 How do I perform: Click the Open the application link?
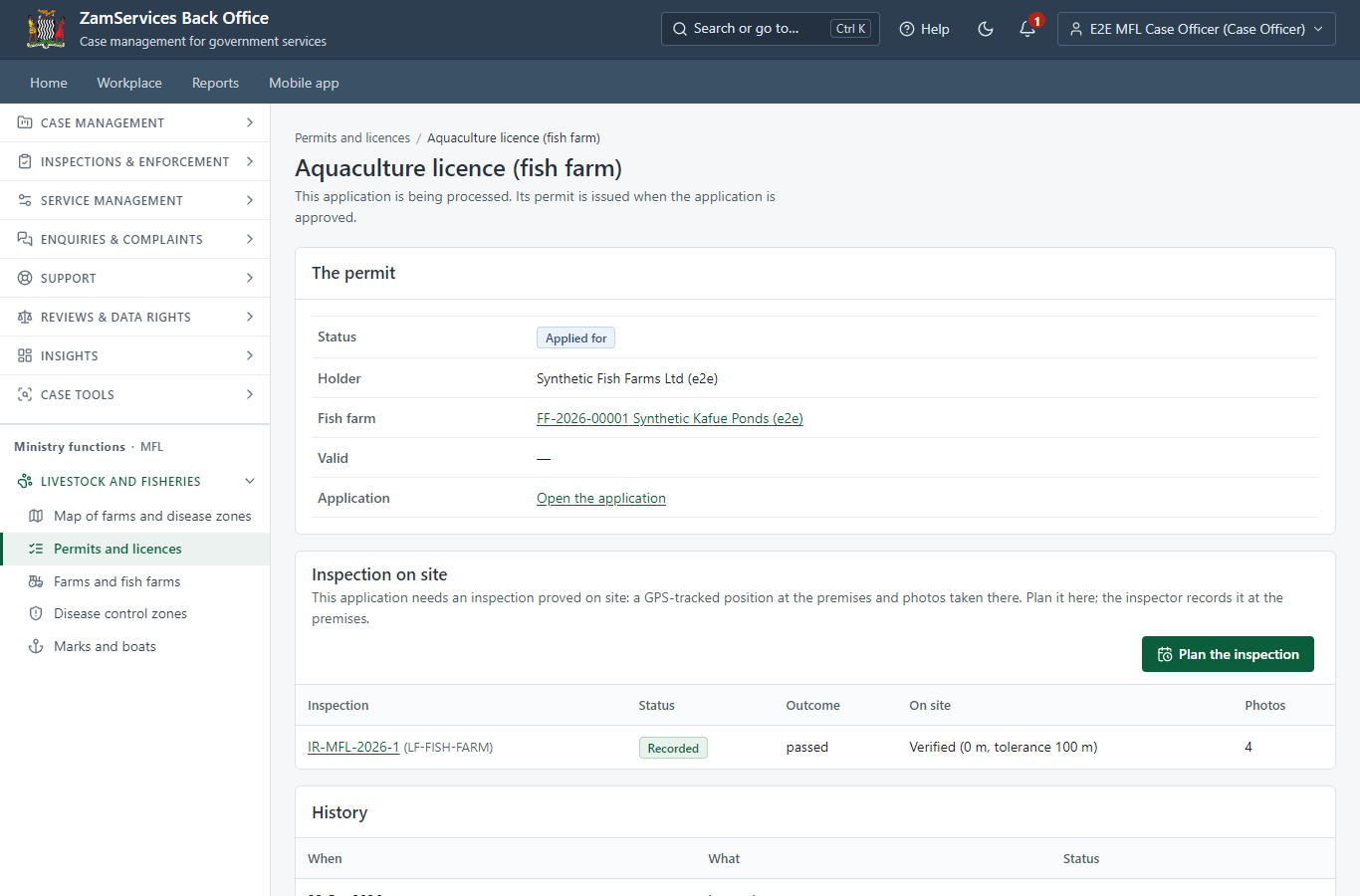coord(601,498)
